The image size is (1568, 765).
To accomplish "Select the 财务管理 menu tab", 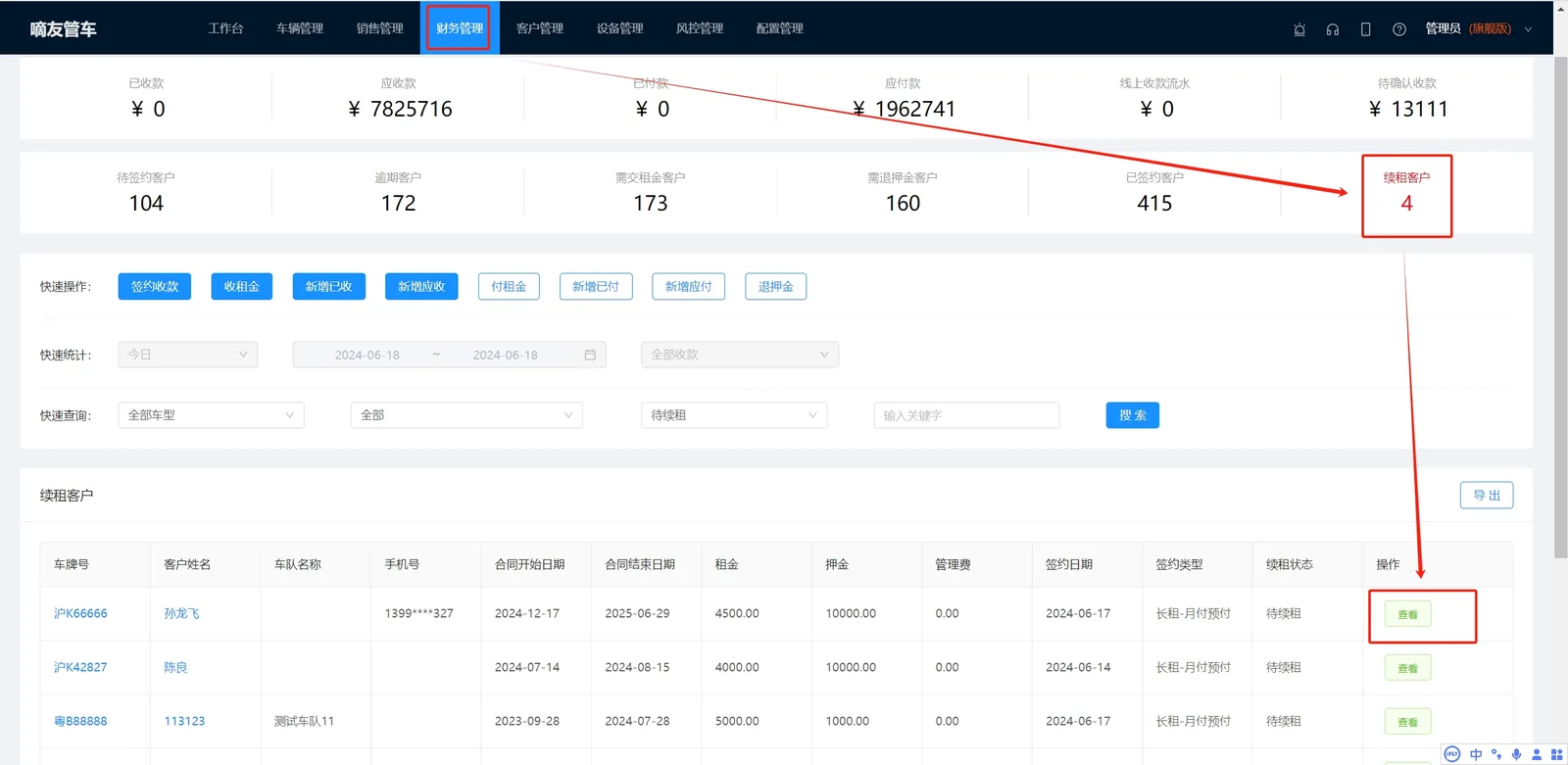I will click(460, 28).
